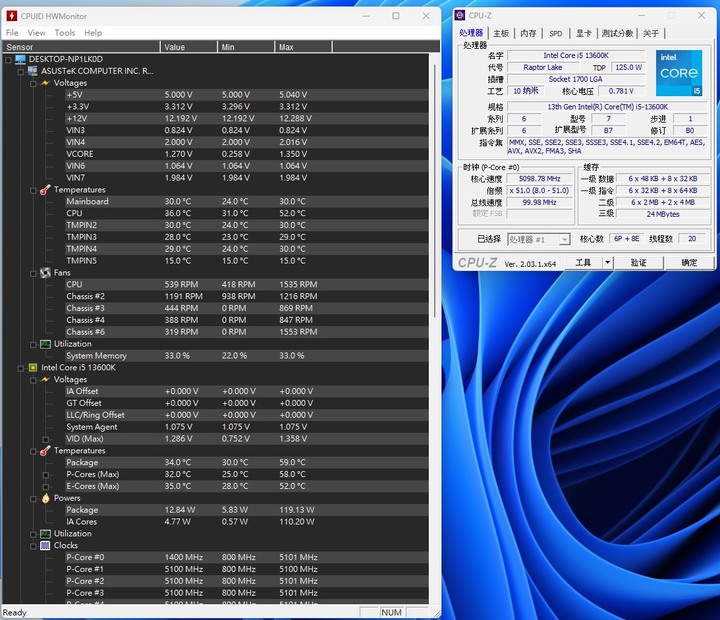Click the CPU Temperatures thermometer icon
720x620 pixels.
tap(45, 451)
